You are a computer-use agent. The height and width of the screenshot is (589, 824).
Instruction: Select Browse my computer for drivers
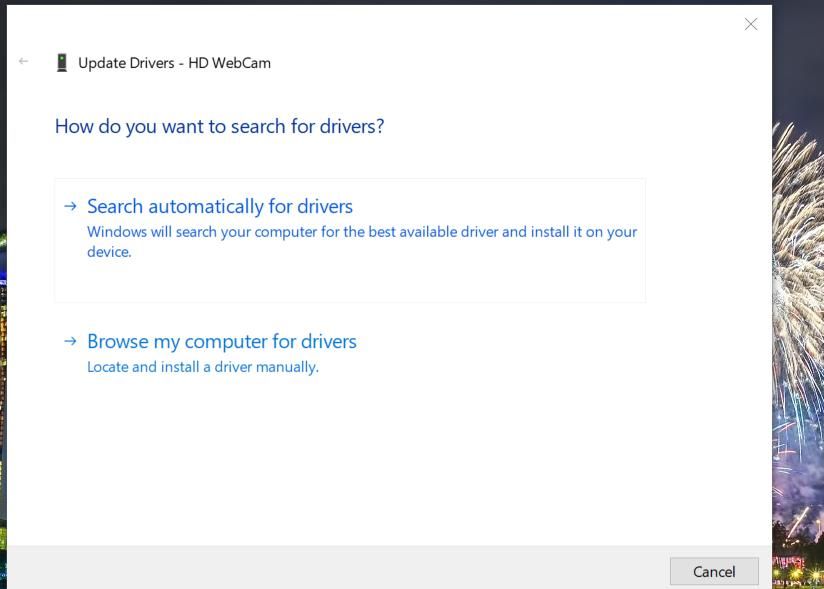(x=222, y=342)
